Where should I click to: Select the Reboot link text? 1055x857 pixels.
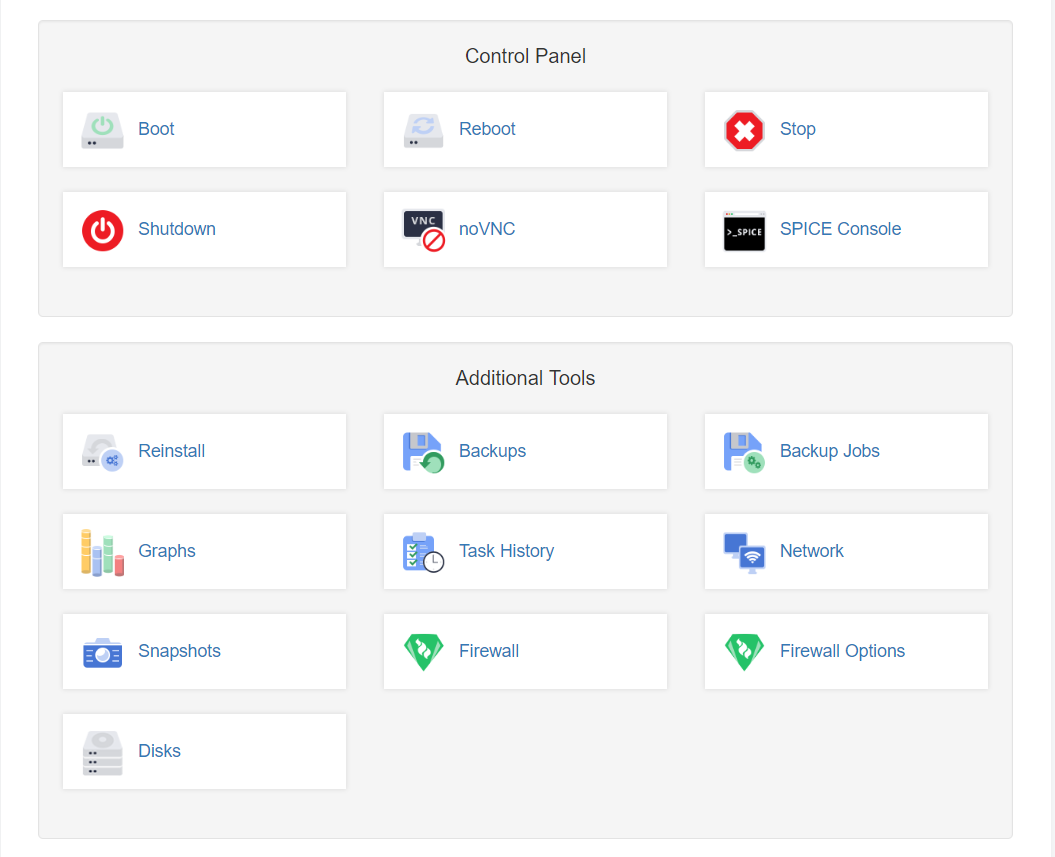(x=487, y=128)
